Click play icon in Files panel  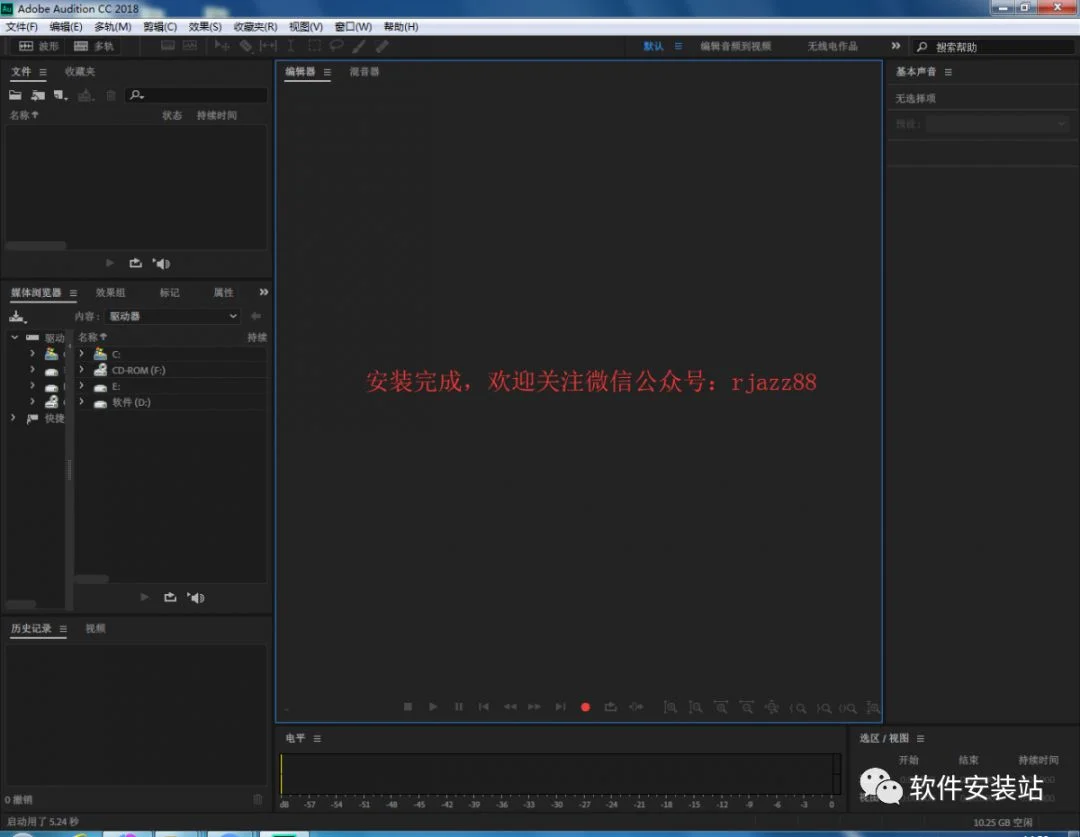[x=110, y=263]
